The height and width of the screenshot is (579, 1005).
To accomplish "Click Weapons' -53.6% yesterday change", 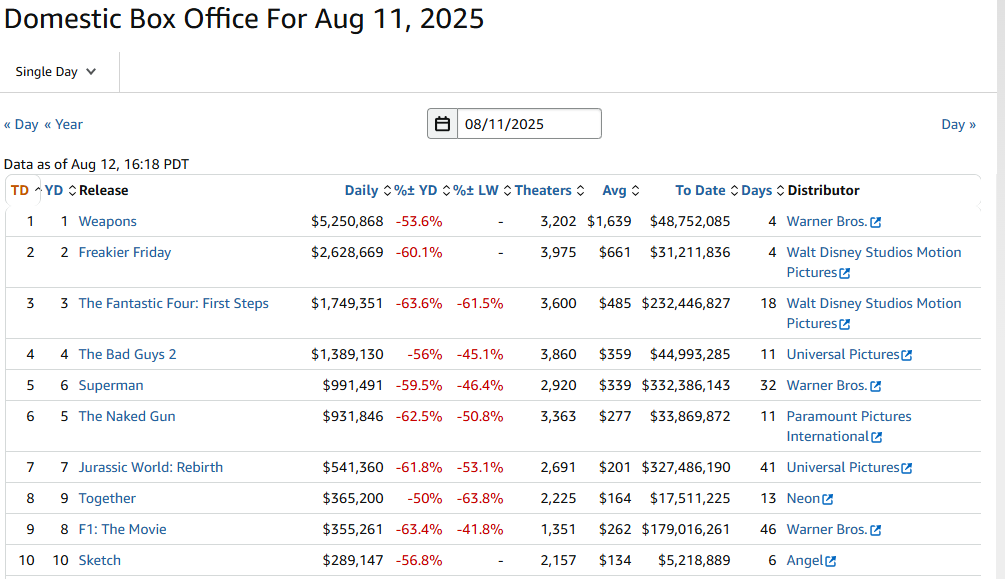I will click(419, 221).
